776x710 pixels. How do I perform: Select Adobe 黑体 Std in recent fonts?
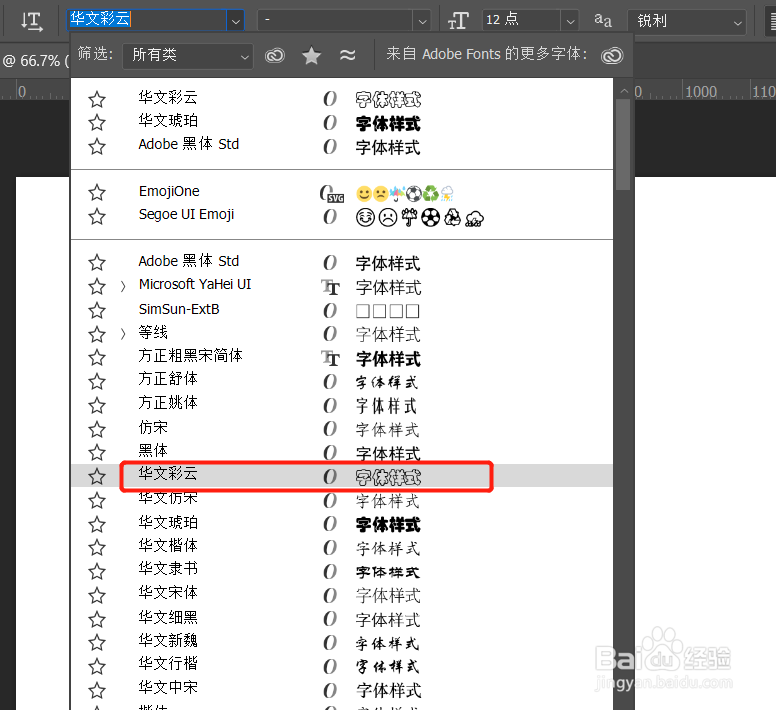pos(189,144)
